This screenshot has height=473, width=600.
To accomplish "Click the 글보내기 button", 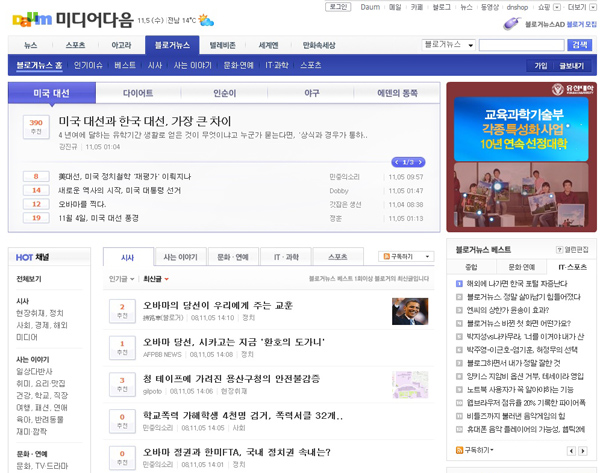I will coord(572,66).
